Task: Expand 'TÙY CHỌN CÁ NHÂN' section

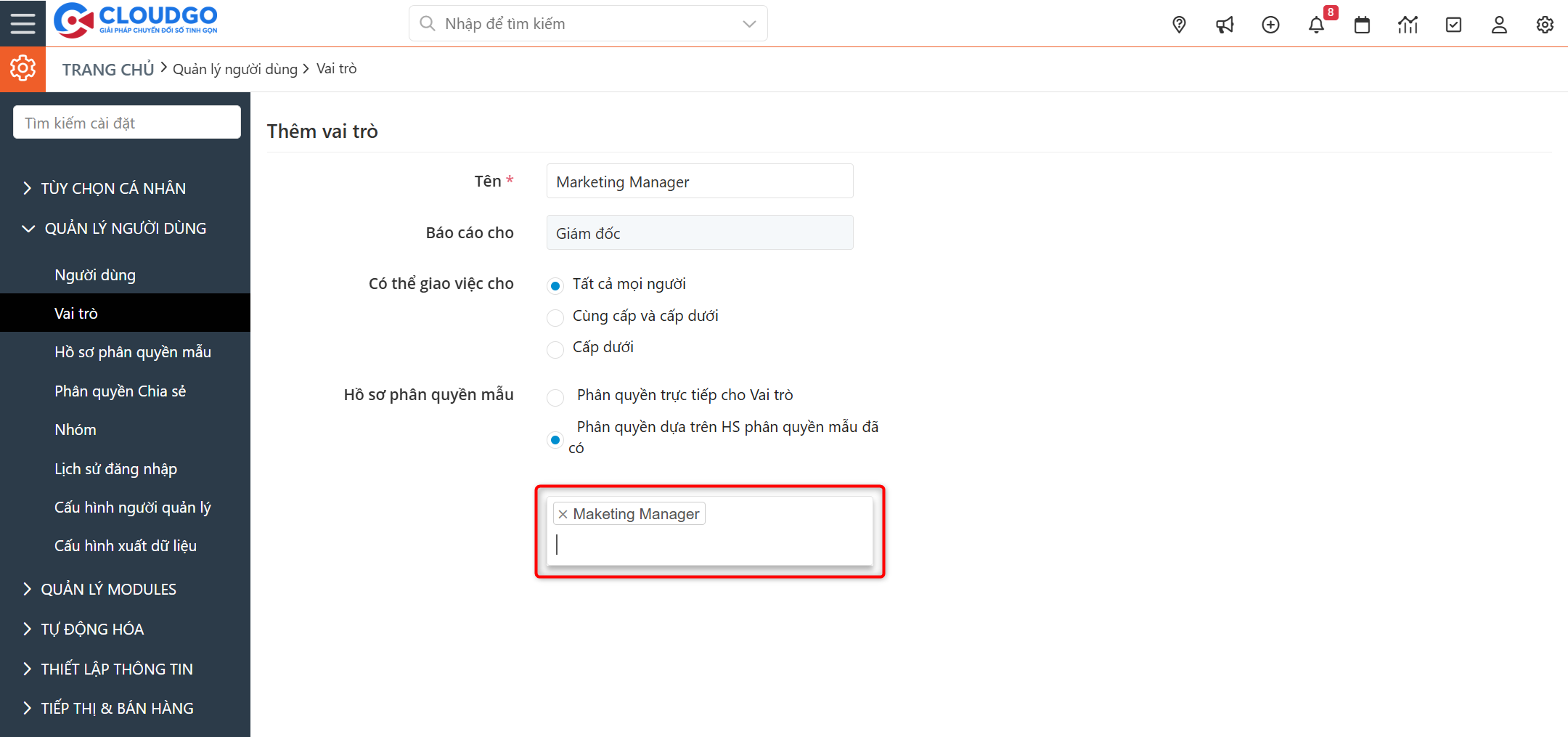Action: tap(113, 188)
